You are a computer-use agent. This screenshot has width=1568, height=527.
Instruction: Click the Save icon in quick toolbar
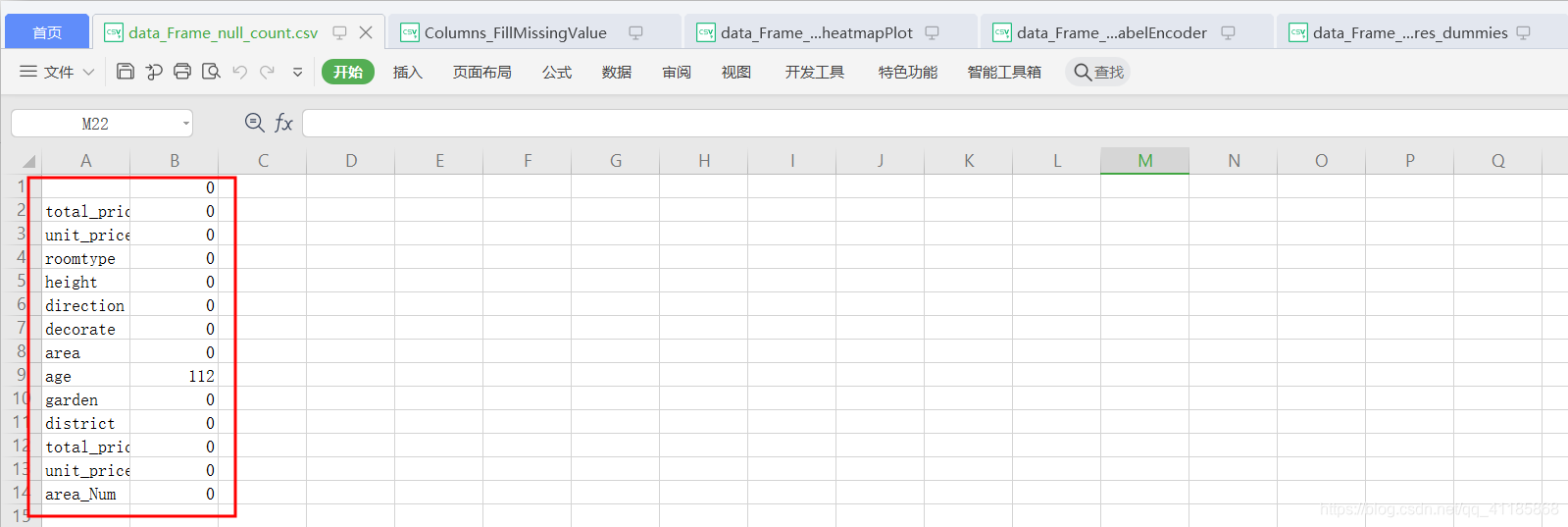tap(125, 72)
